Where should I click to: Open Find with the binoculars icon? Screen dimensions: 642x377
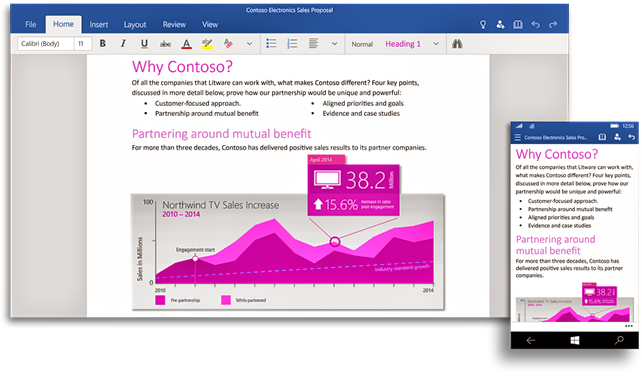(457, 43)
